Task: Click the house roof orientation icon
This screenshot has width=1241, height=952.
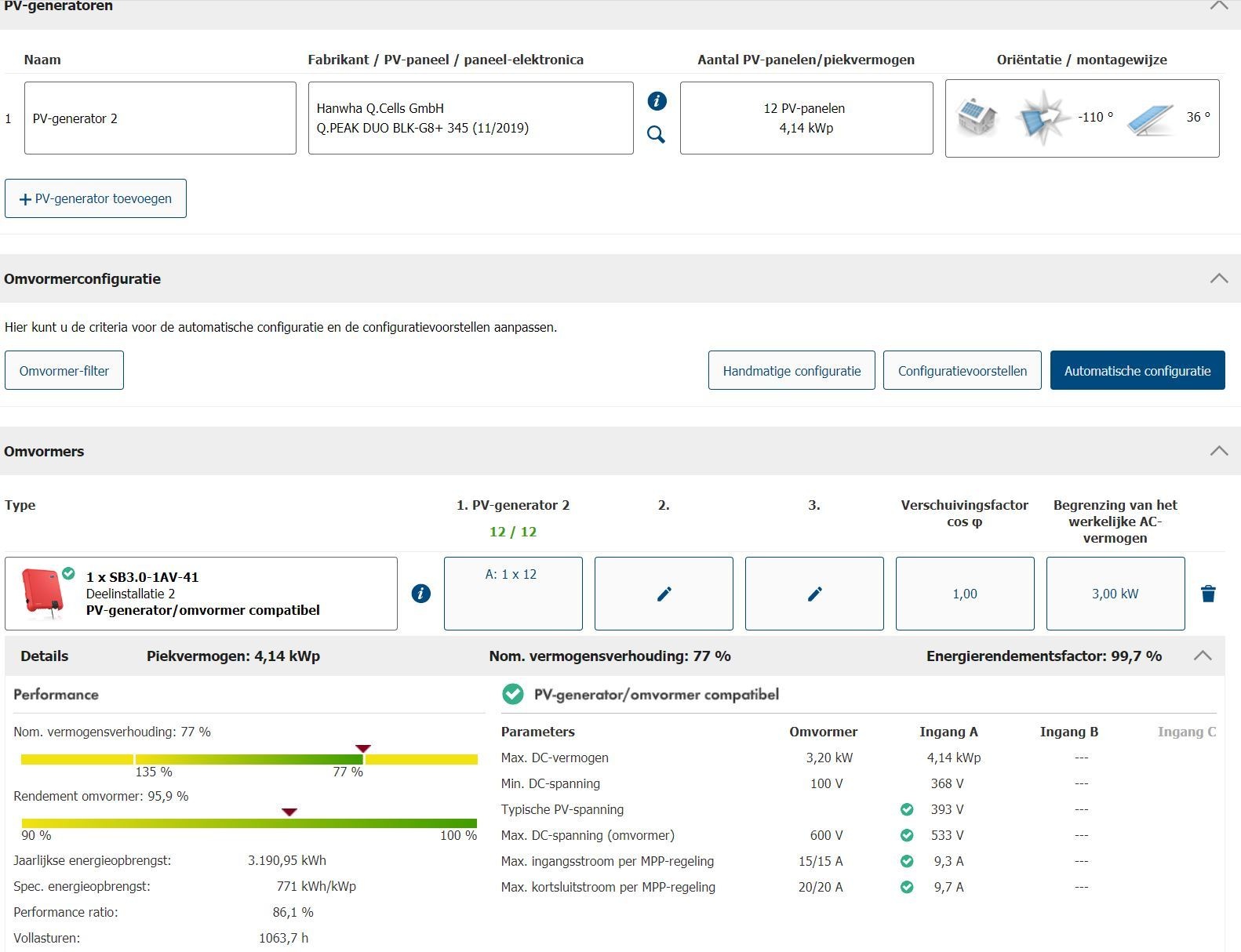Action: (x=977, y=118)
